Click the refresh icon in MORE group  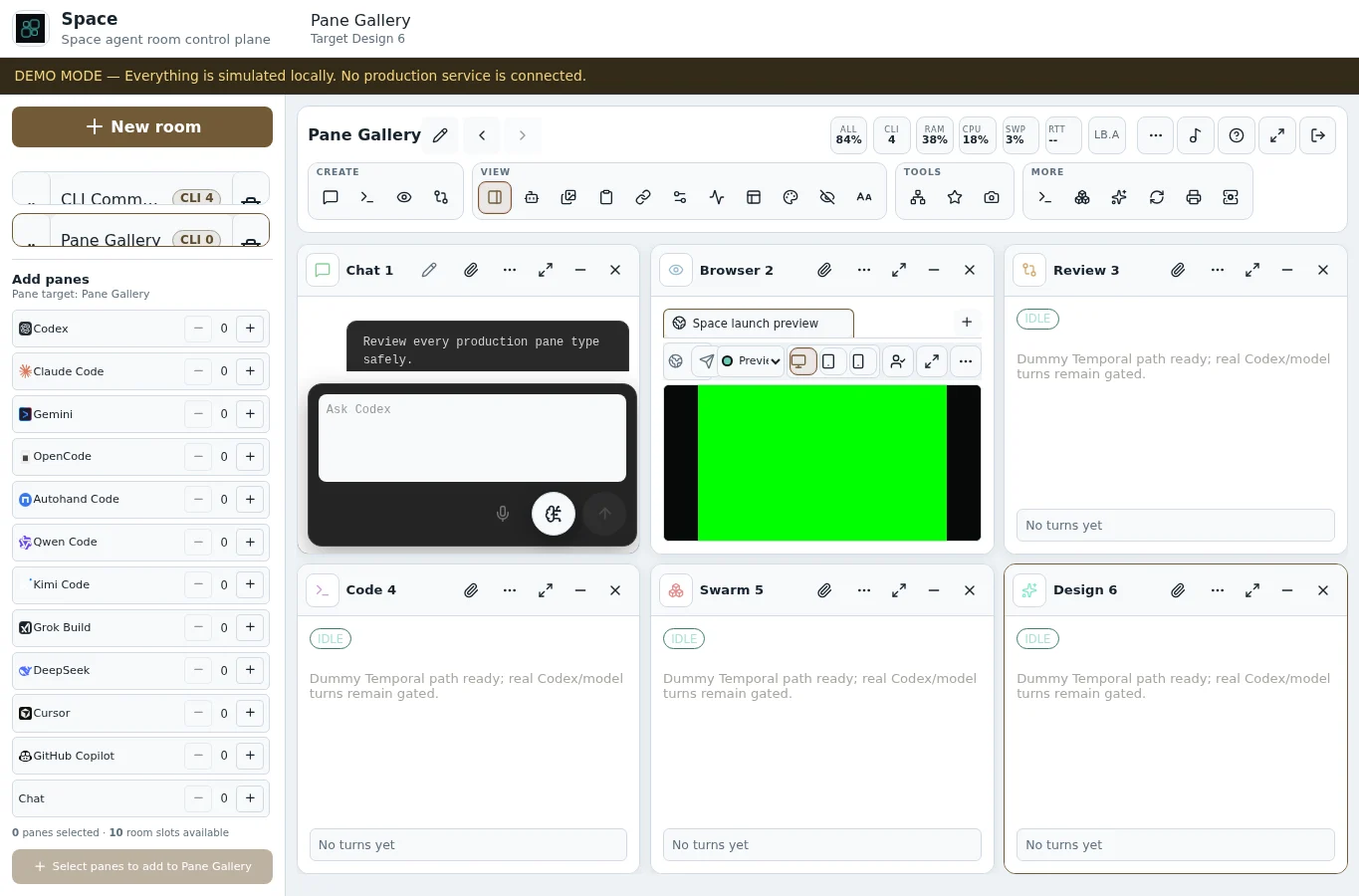[1157, 197]
